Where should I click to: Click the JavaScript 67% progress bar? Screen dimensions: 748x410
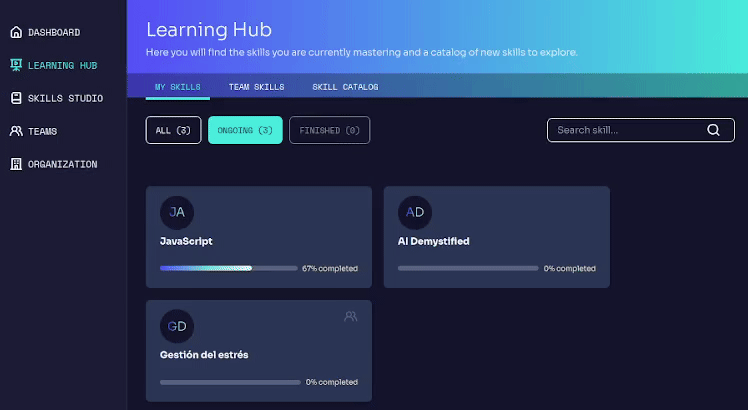tap(228, 268)
